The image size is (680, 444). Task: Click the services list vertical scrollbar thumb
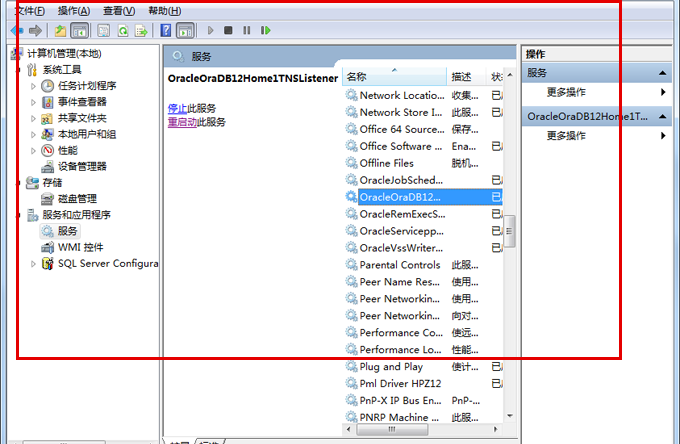(x=510, y=230)
